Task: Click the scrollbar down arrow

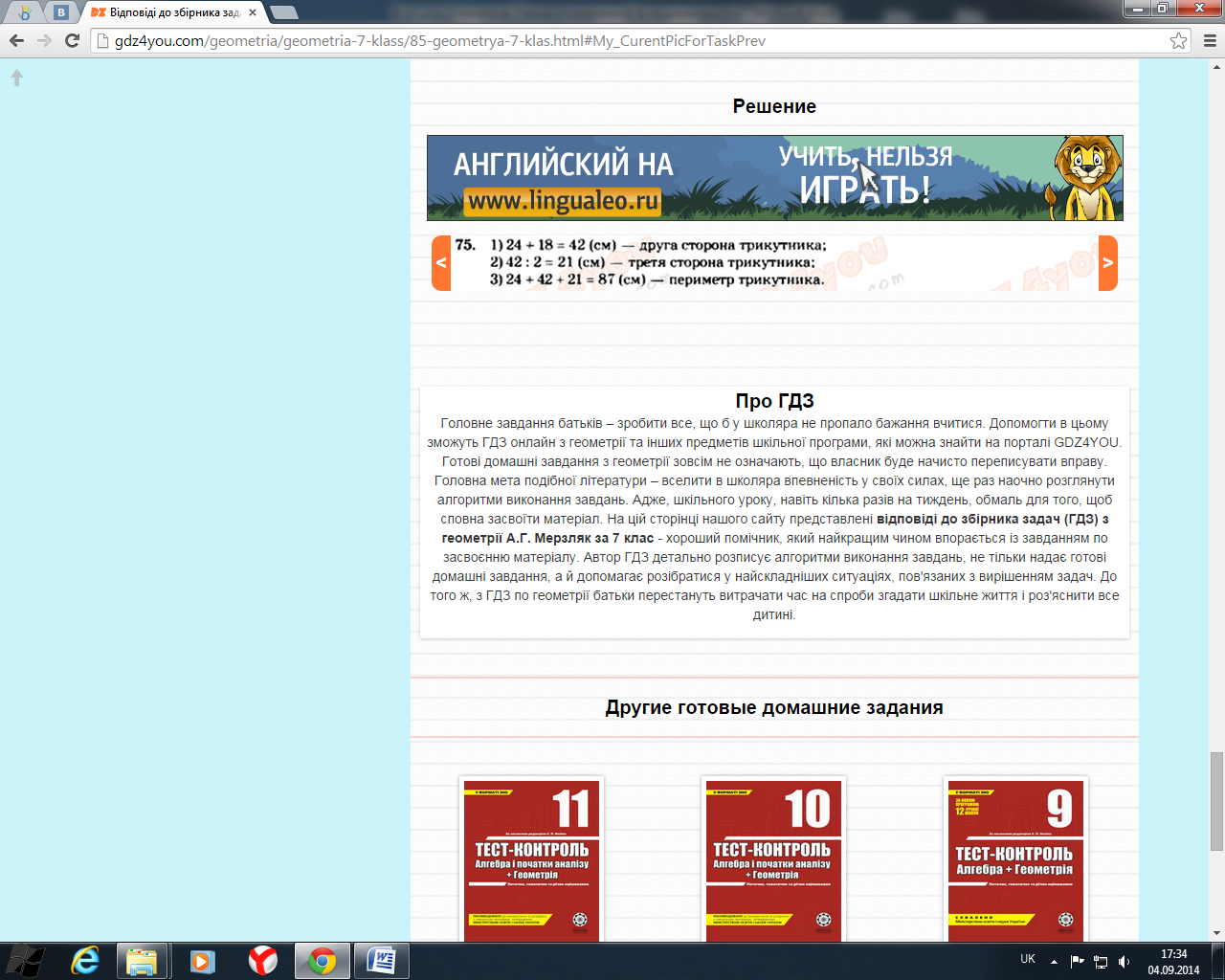Action: coord(1216,933)
